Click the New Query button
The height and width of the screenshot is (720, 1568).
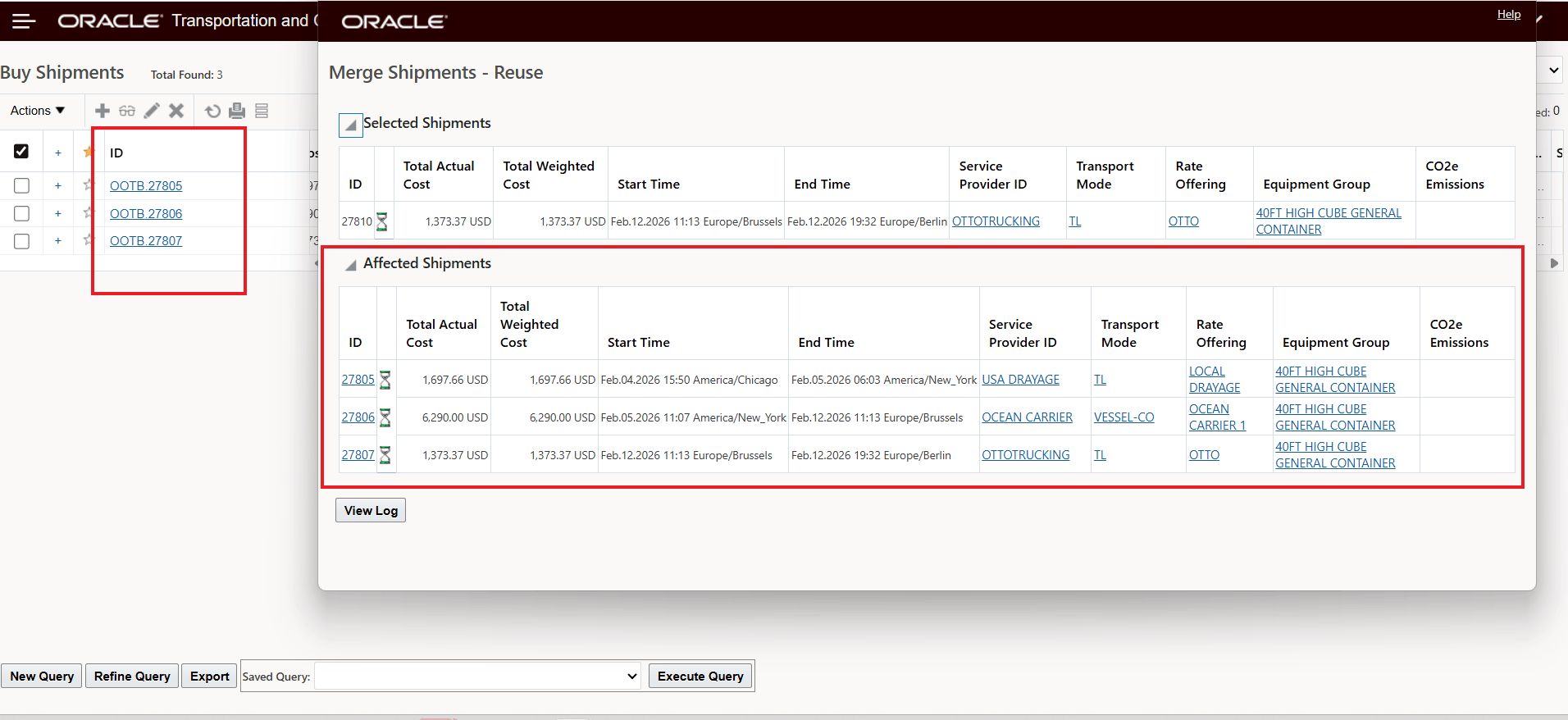pyautogui.click(x=42, y=676)
